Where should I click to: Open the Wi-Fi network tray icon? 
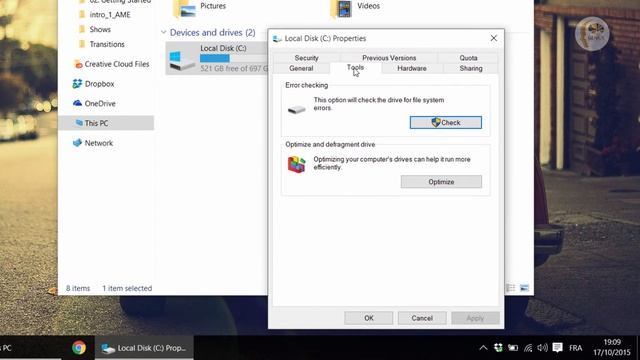tap(528, 348)
